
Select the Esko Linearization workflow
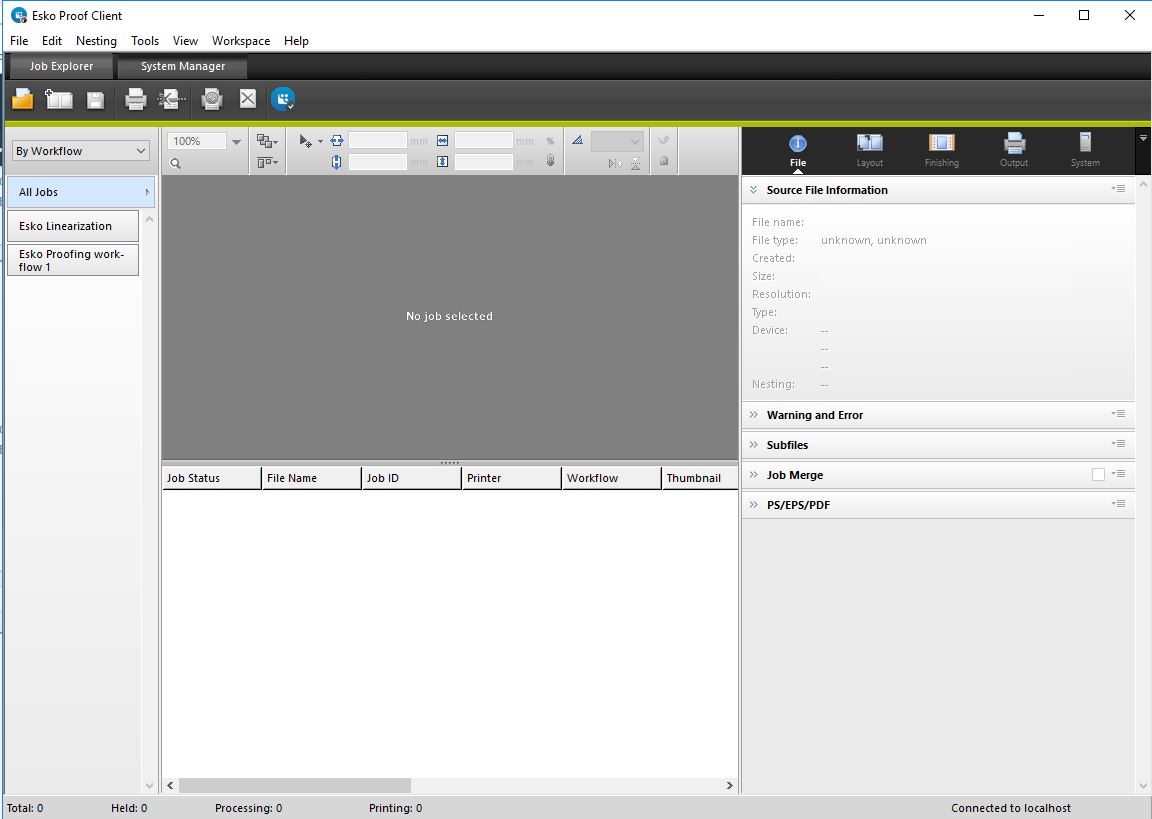73,226
